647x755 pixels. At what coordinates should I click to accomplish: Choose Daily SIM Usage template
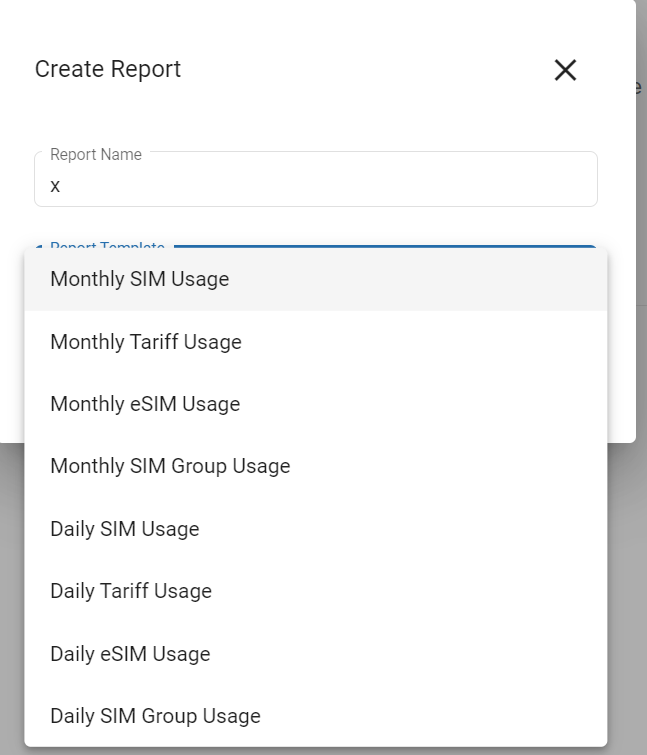(x=125, y=529)
